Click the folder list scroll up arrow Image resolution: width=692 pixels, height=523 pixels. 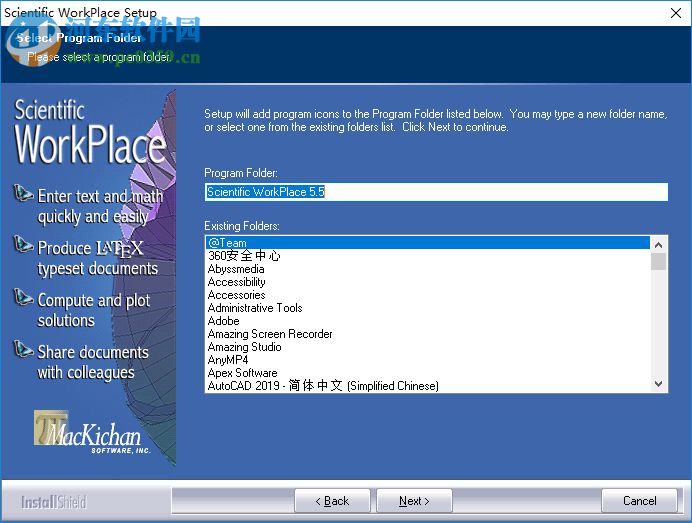click(658, 245)
